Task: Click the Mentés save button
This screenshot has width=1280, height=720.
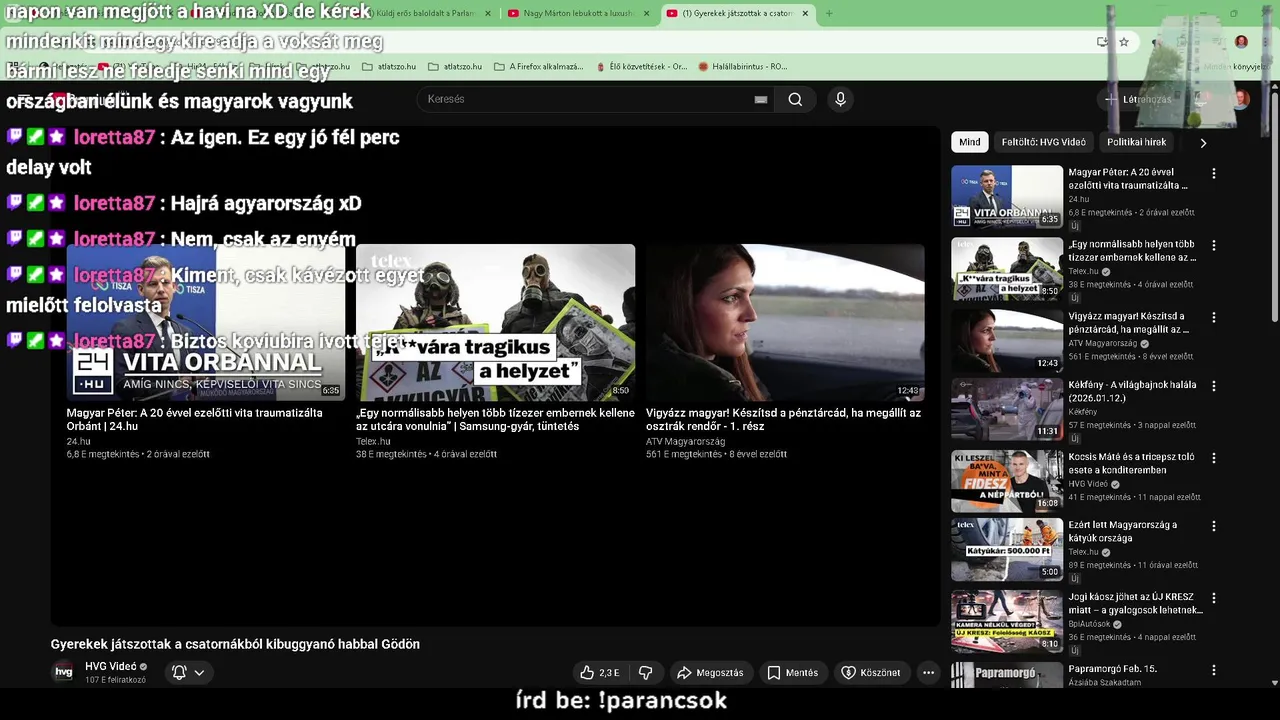Action: coord(792,673)
